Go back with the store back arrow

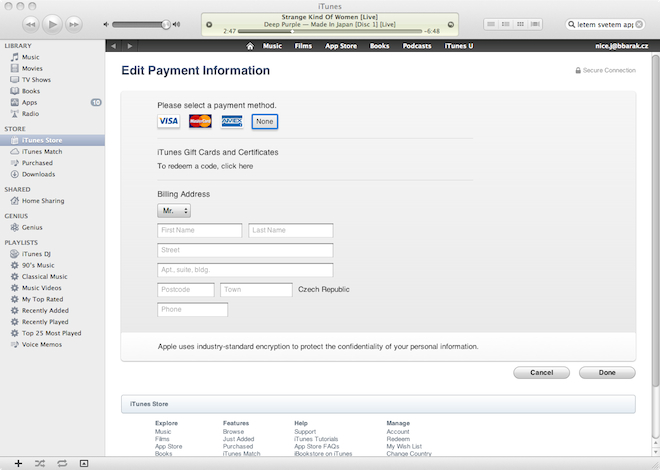[113, 46]
